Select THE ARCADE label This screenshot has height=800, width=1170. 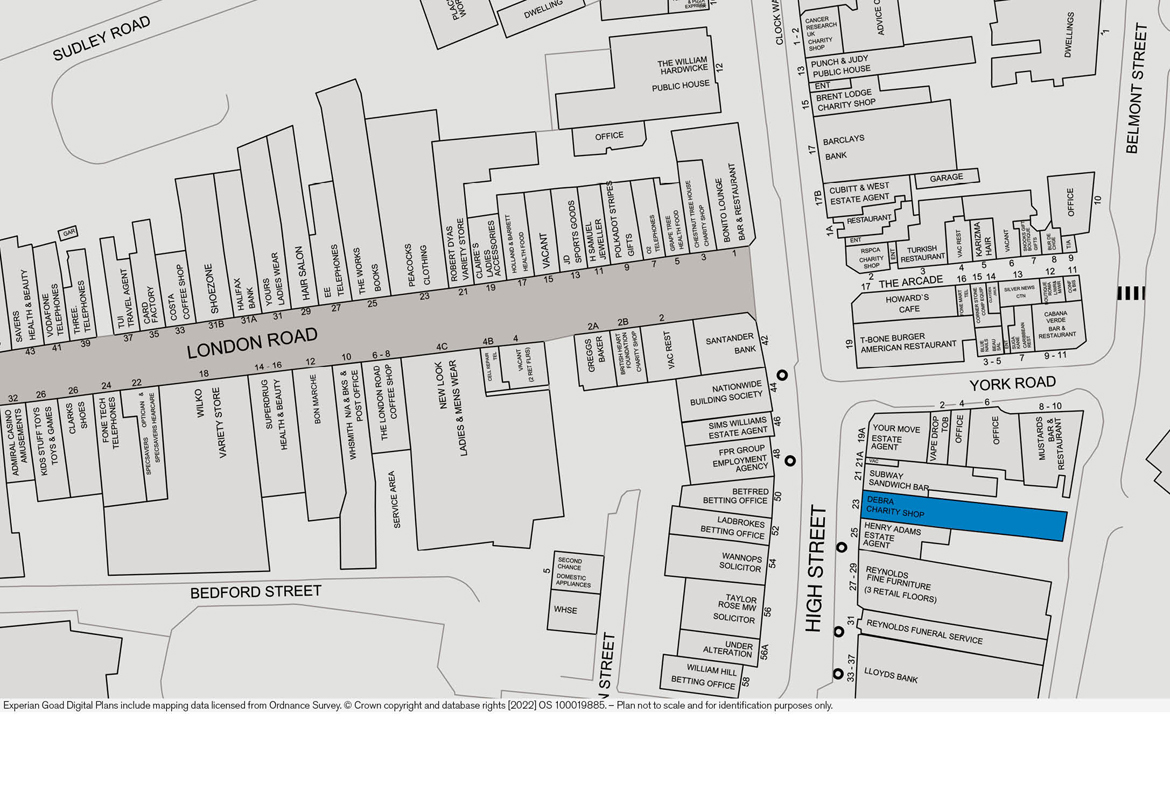click(910, 282)
